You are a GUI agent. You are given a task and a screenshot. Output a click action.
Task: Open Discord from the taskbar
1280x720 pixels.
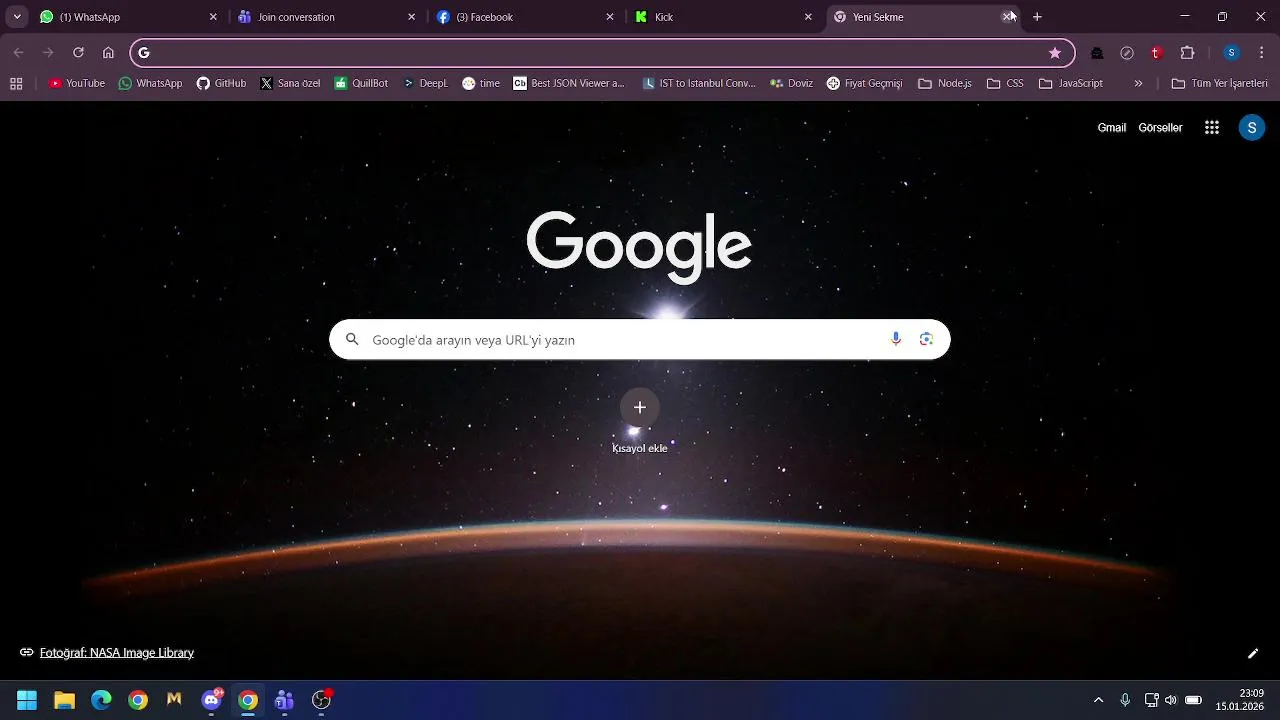coord(211,700)
